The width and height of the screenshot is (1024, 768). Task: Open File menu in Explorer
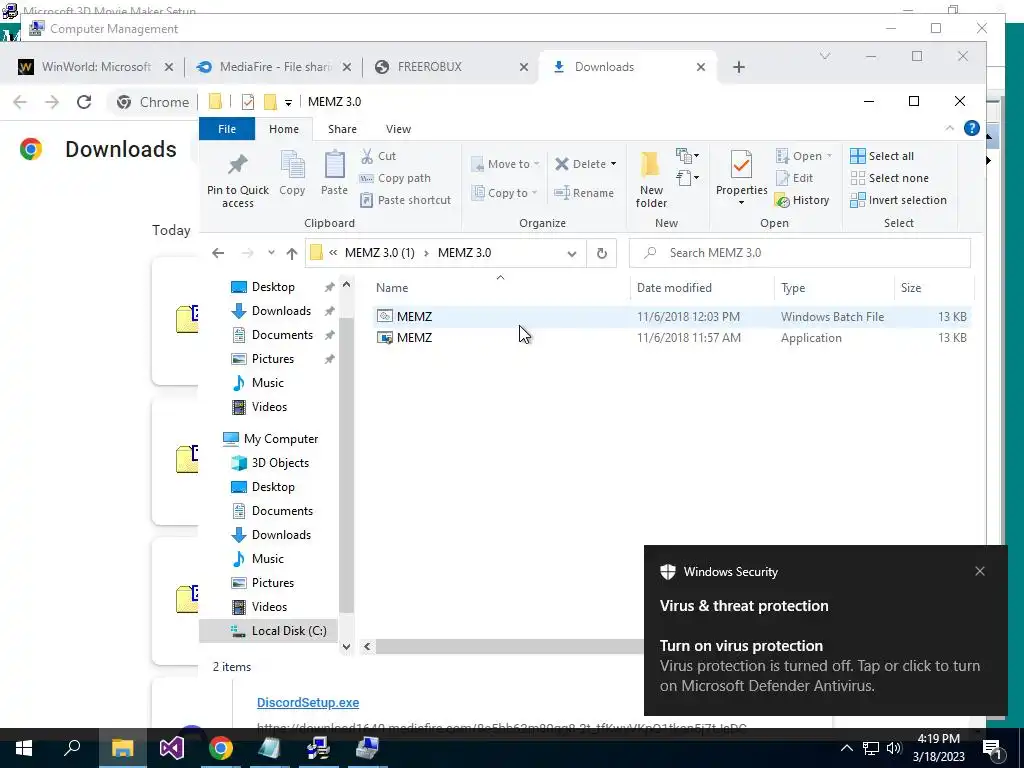pos(227,129)
